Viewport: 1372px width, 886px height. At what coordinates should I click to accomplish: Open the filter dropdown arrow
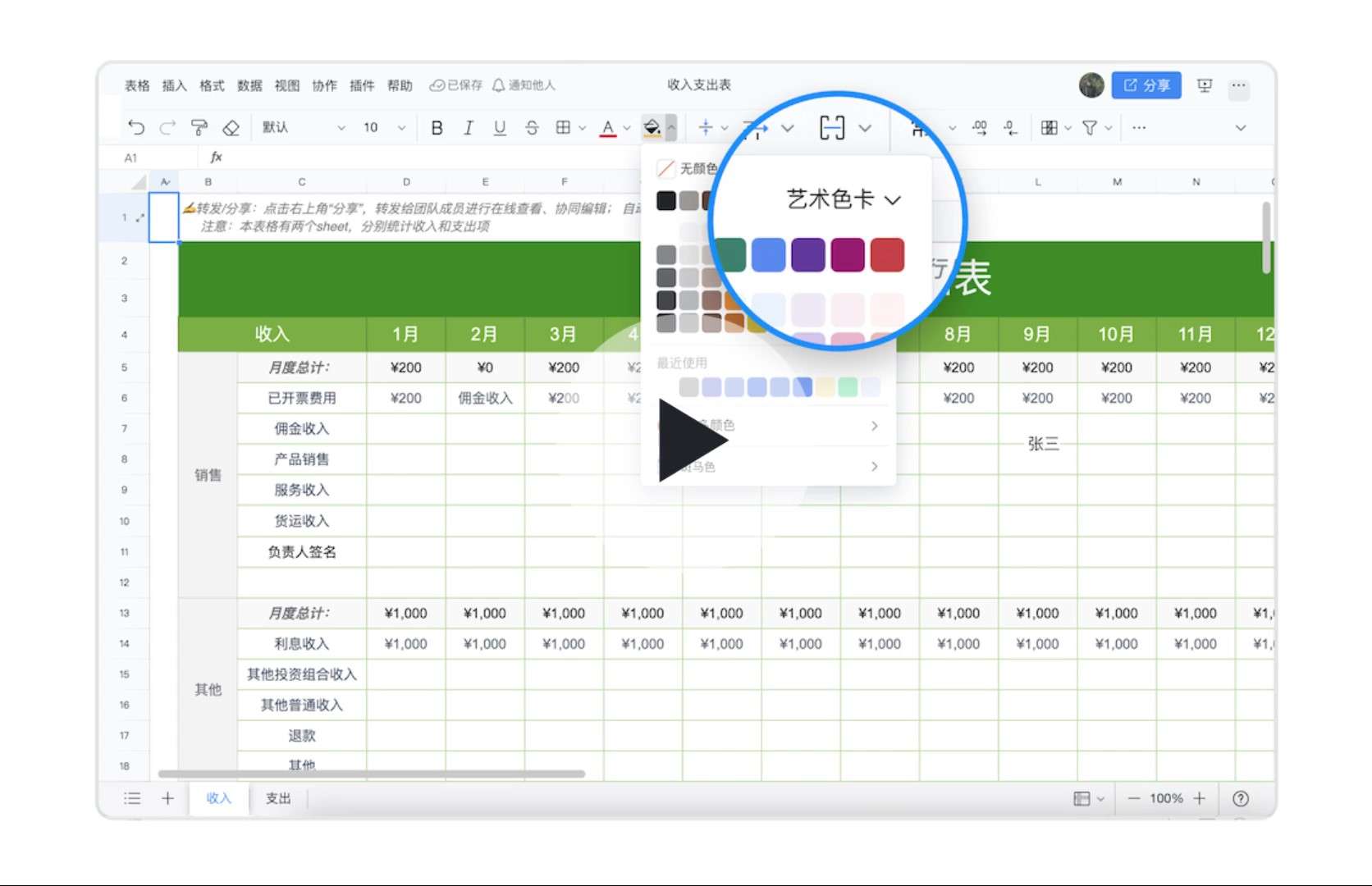click(1109, 128)
